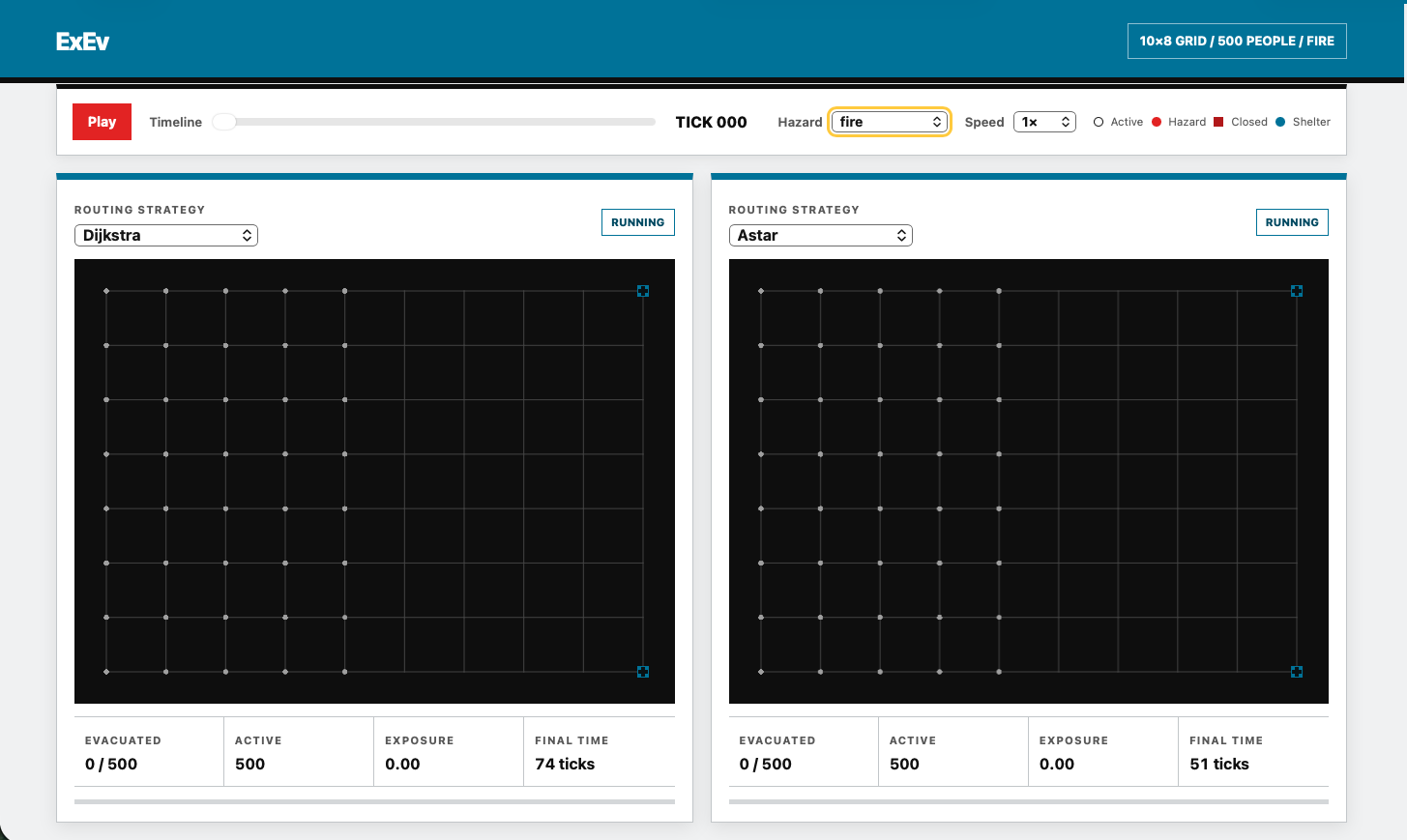Screen dimensions: 1407x840
Task: Expand the Dijkstra routing strategy dropdown
Action: click(x=166, y=236)
